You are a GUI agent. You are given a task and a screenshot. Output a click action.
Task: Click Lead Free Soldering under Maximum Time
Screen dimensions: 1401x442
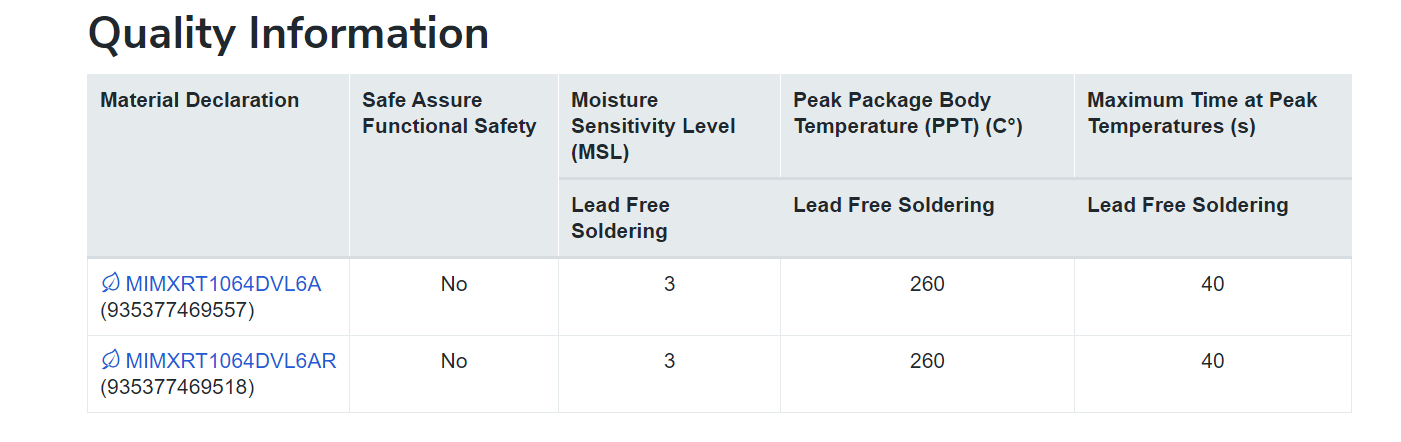pos(1188,205)
